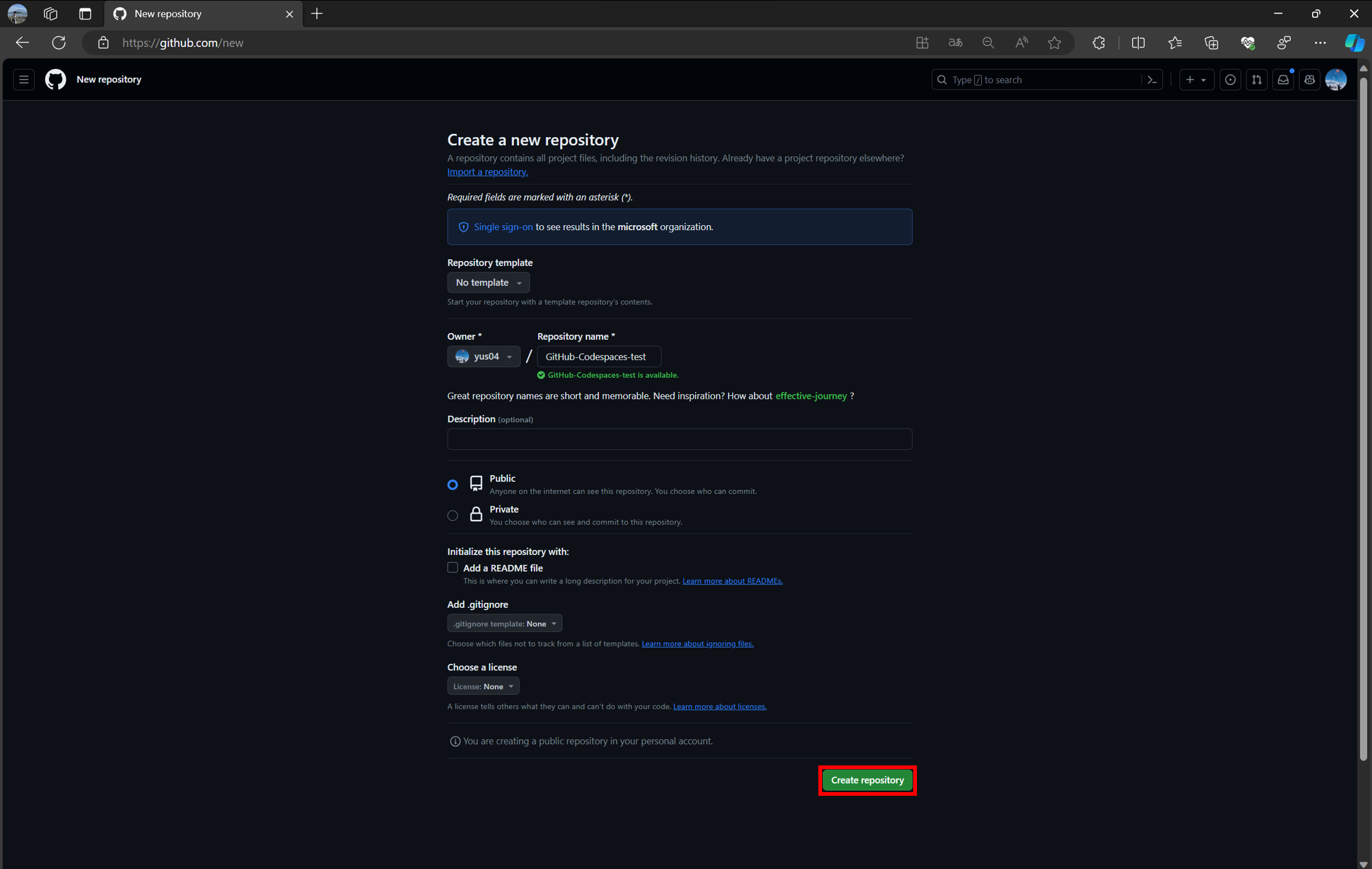This screenshot has height=869, width=1372.
Task: Open the GitHub command palette icon
Action: click(1152, 79)
